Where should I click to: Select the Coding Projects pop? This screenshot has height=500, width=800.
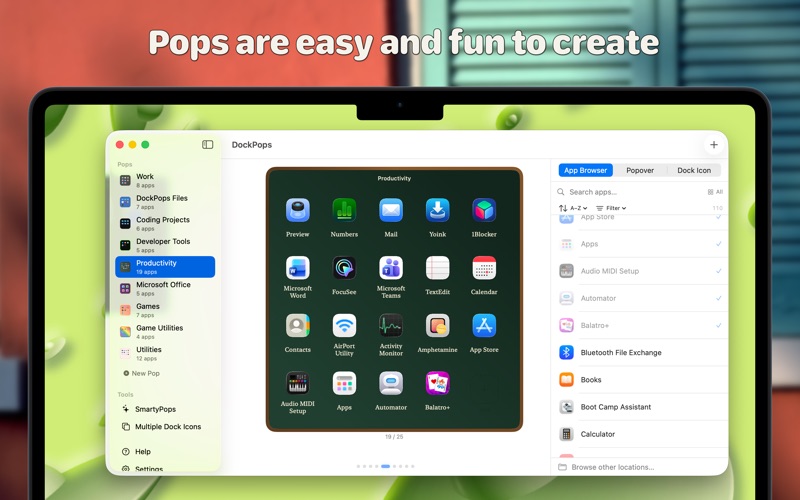click(165, 223)
